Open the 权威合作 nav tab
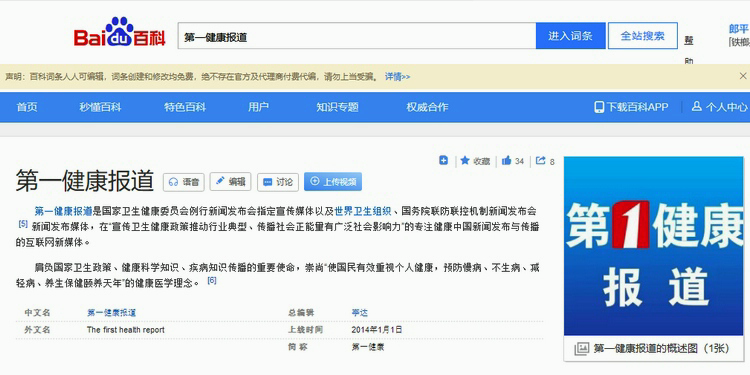This screenshot has width=750, height=375. click(427, 107)
